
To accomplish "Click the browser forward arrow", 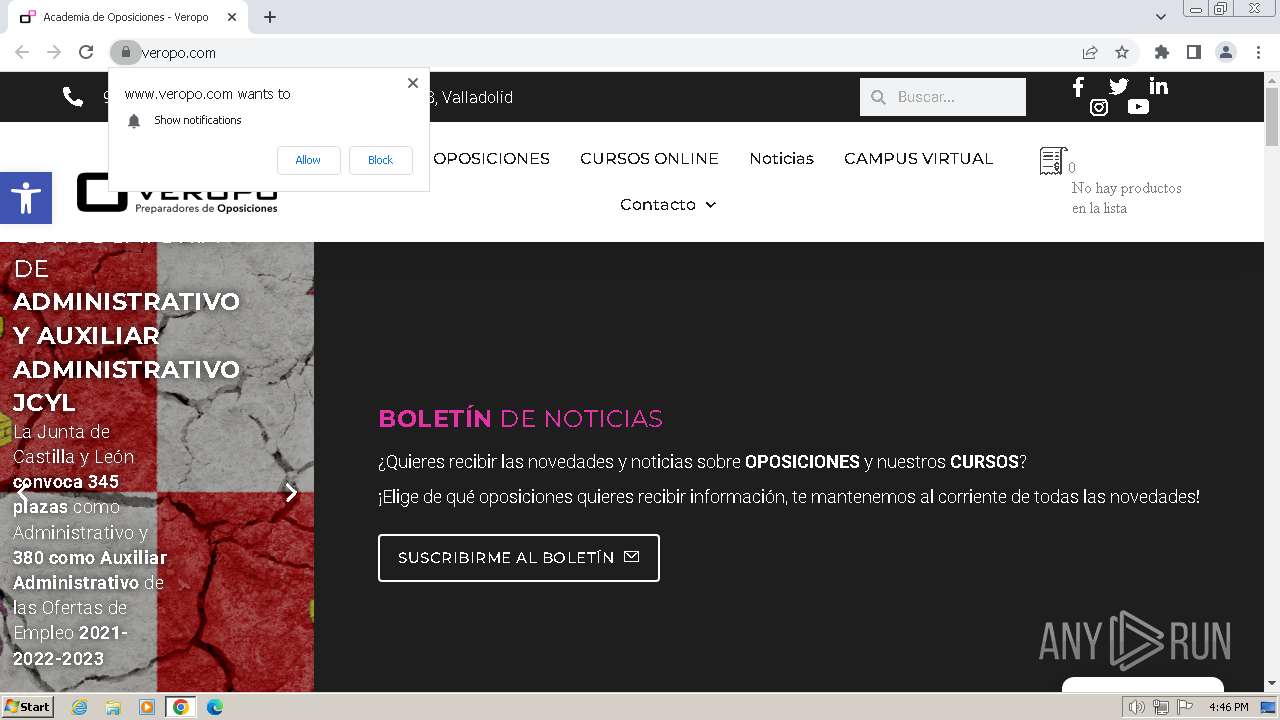I will tap(54, 52).
